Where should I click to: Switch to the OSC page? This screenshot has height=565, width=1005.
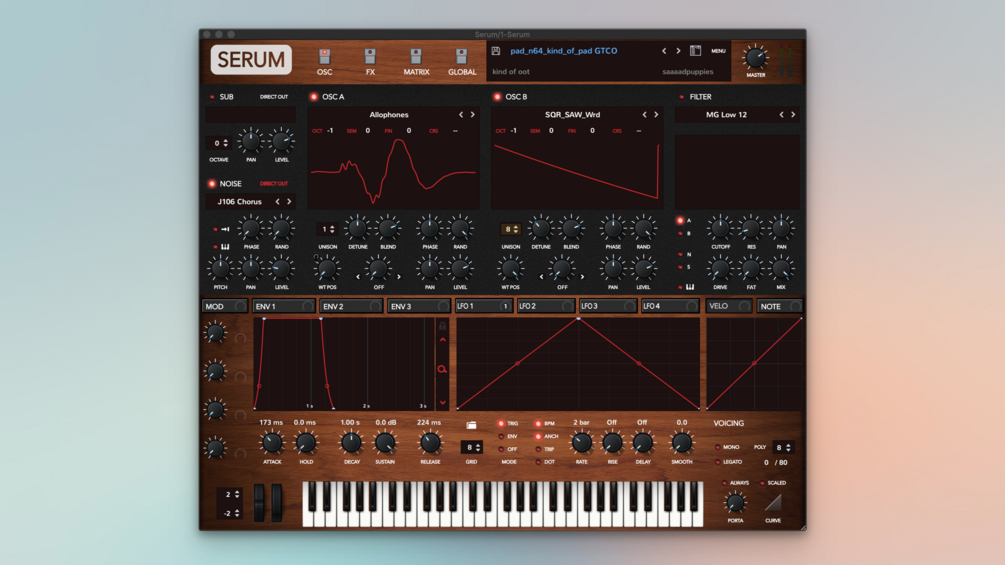(324, 63)
